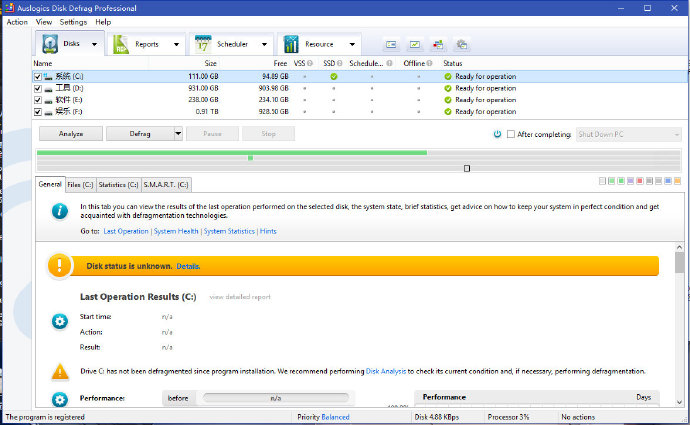This screenshot has height=425, width=690.
Task: Click the gear icon beside Start time
Action: click(60, 322)
